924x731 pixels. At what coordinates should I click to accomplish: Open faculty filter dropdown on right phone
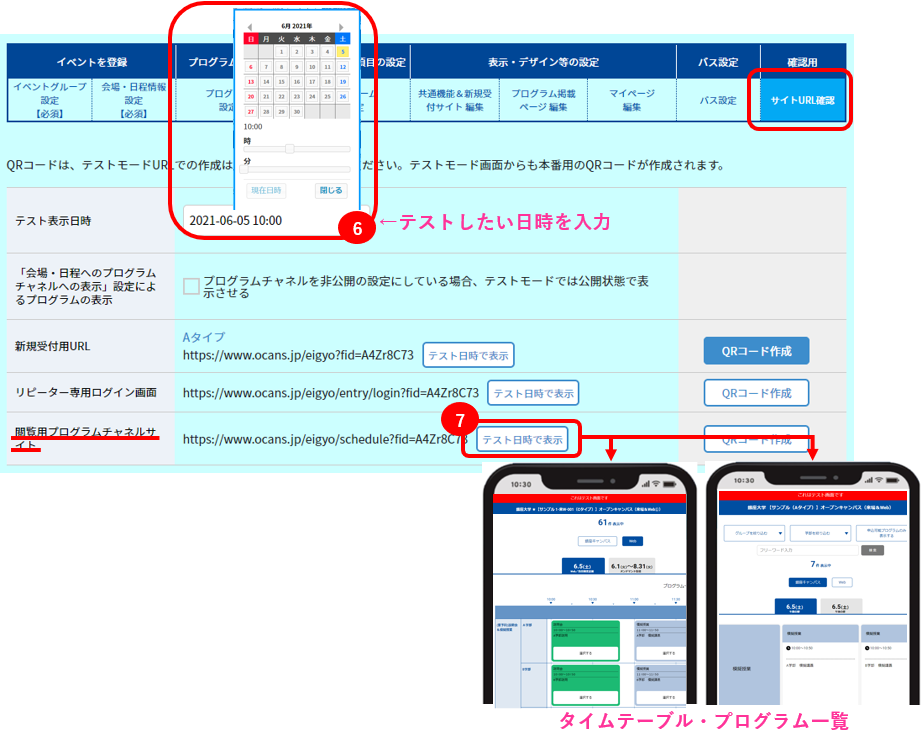(820, 533)
